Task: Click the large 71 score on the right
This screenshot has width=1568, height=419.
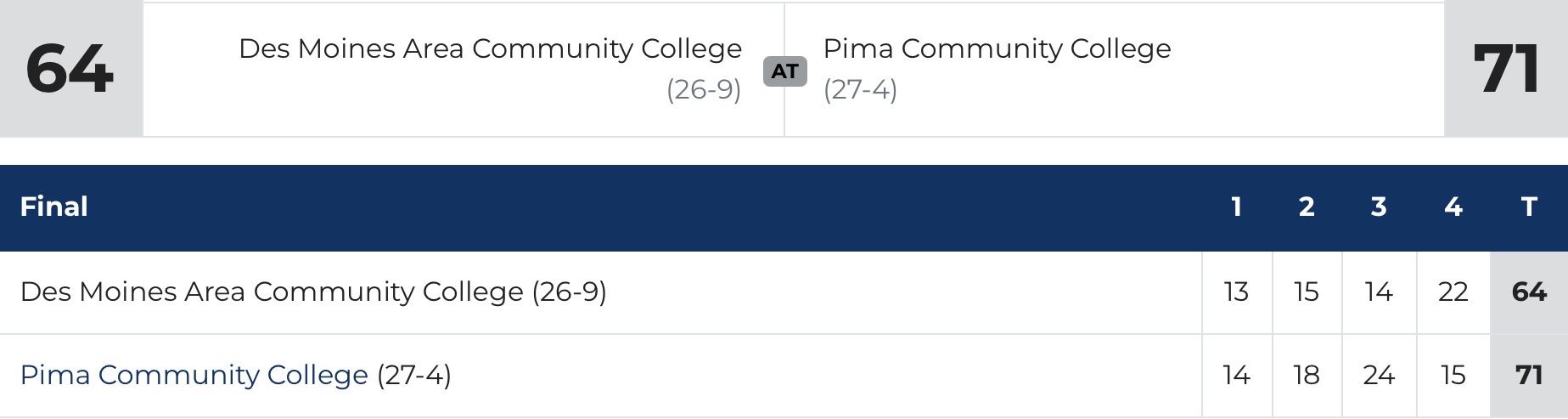Action: point(1506,70)
